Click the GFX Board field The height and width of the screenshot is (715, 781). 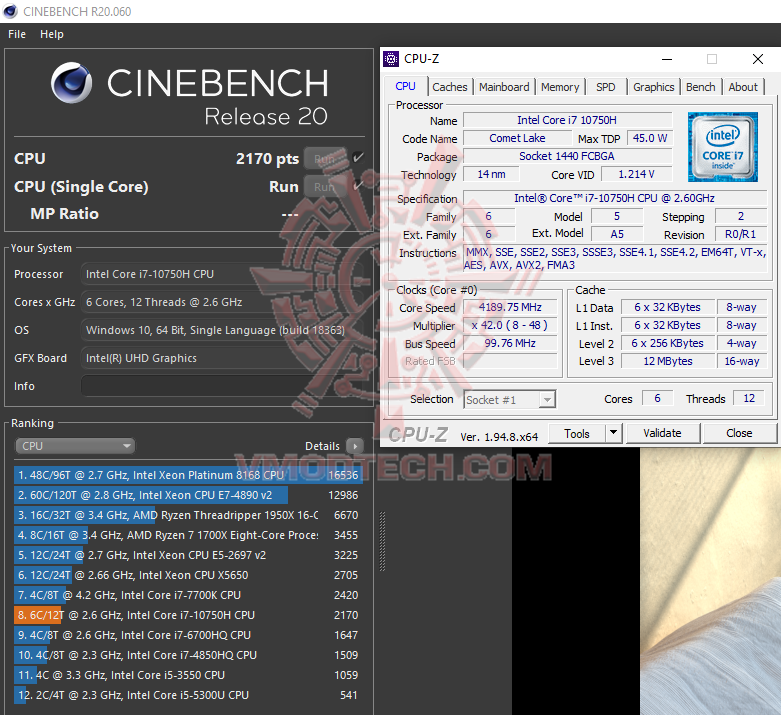tap(222, 358)
